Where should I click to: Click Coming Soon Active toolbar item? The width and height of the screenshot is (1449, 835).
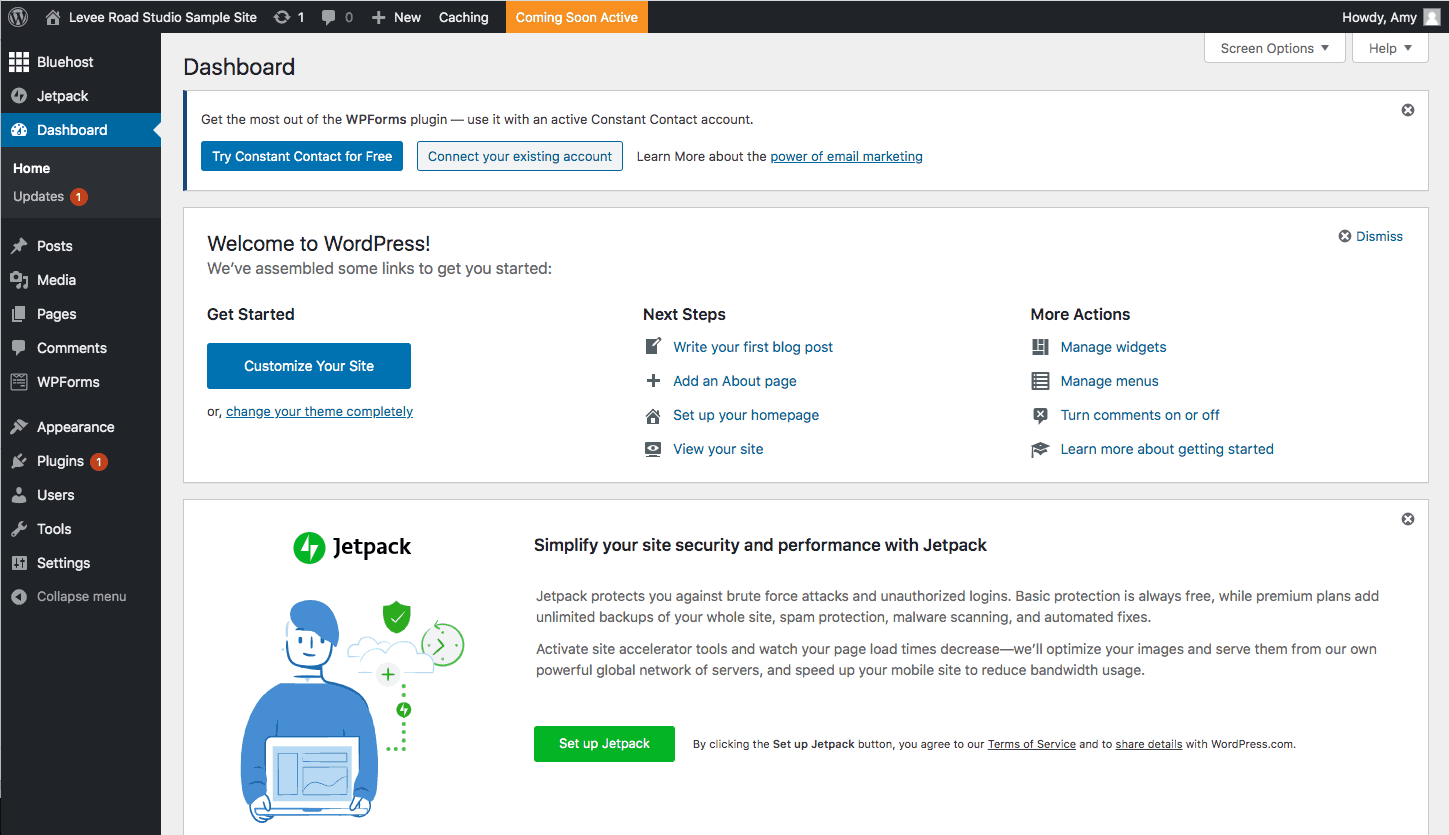577,17
